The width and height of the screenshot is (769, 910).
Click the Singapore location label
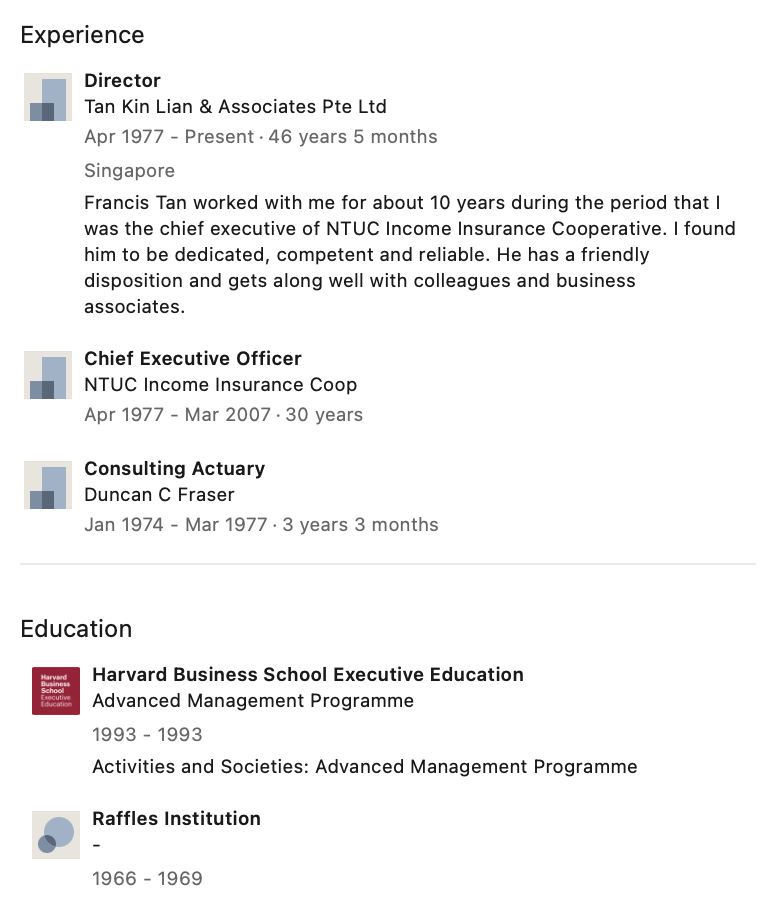pyautogui.click(x=129, y=171)
